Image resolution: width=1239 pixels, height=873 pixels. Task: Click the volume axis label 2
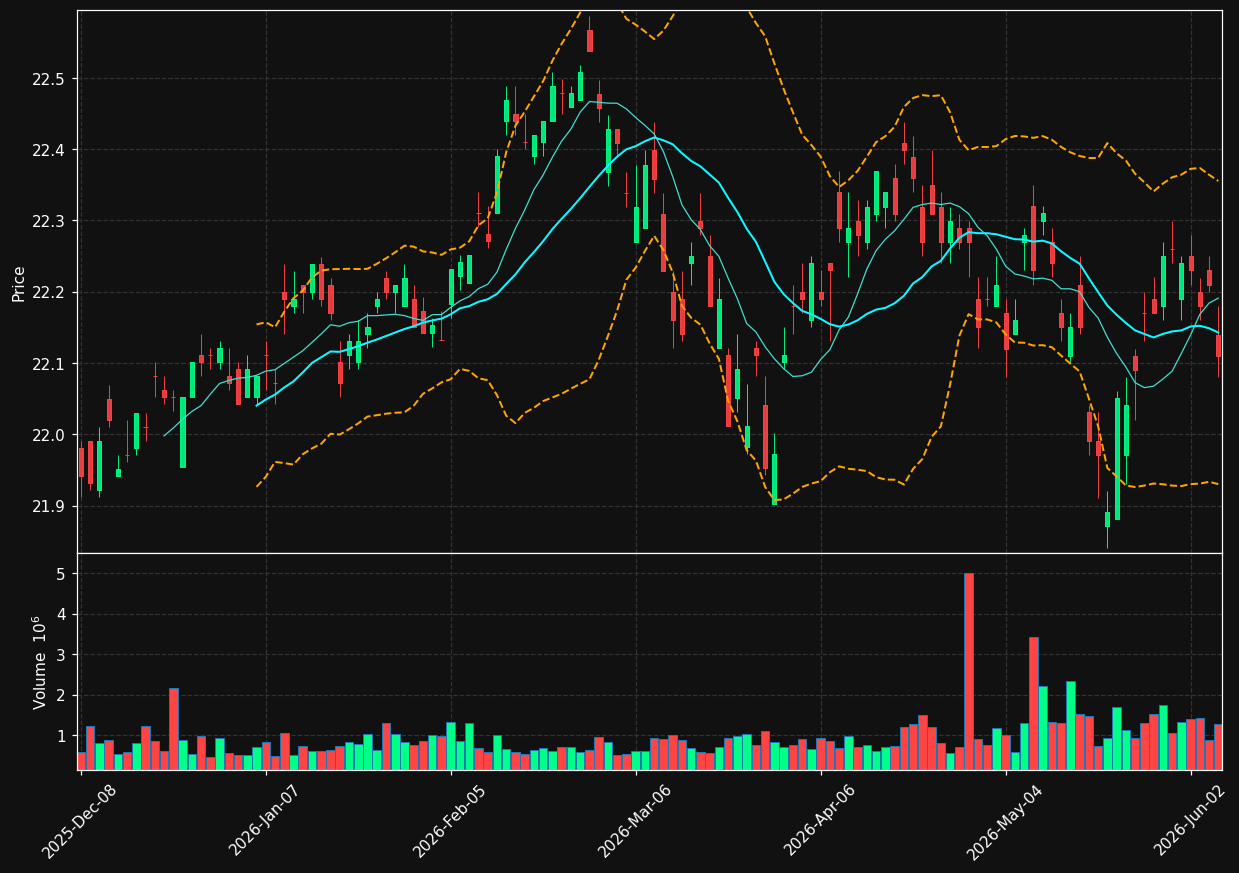click(x=61, y=696)
